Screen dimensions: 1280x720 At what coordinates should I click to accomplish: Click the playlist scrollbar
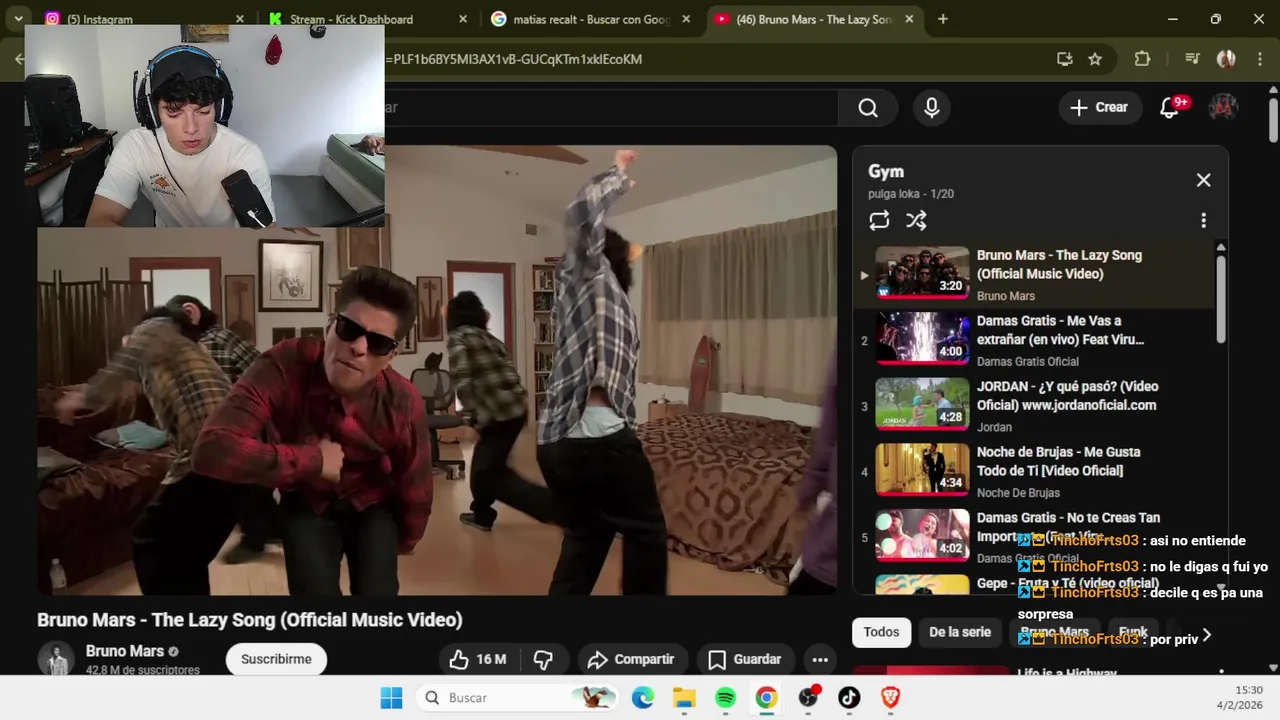[1220, 300]
